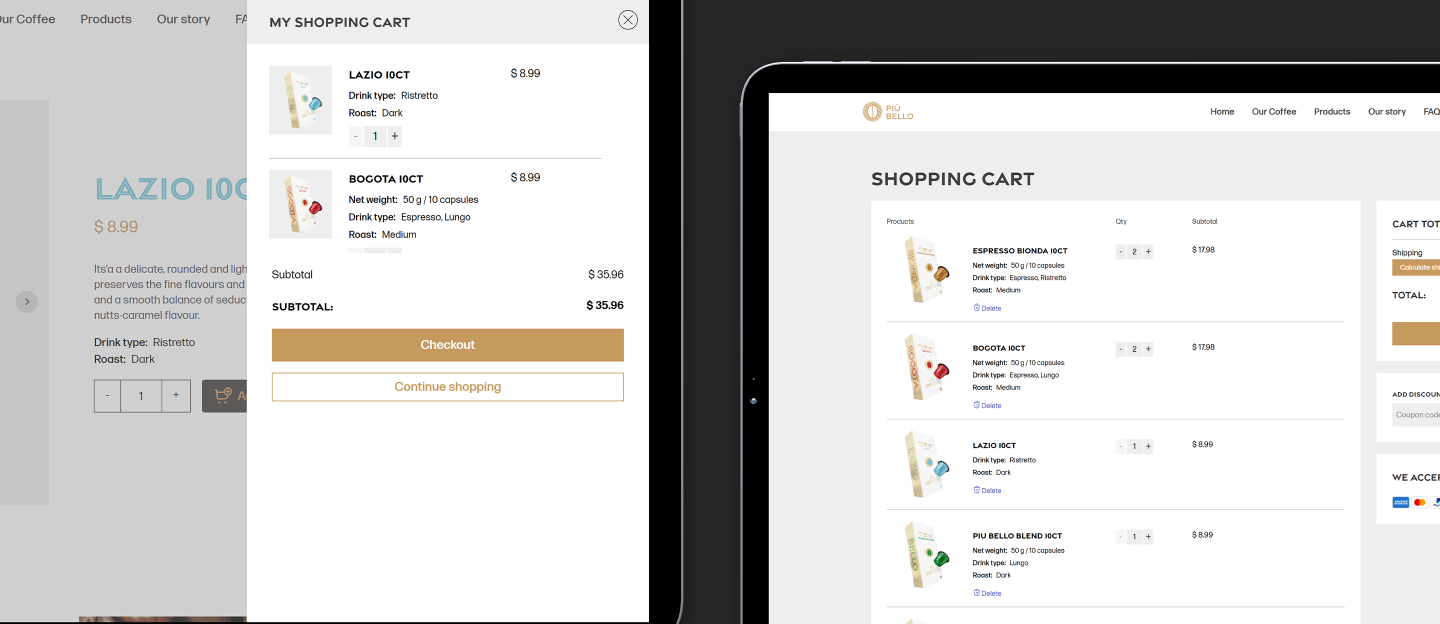Open Our Coffee in the tablet navigation
Viewport: 1440px width, 624px height.
coord(1274,112)
